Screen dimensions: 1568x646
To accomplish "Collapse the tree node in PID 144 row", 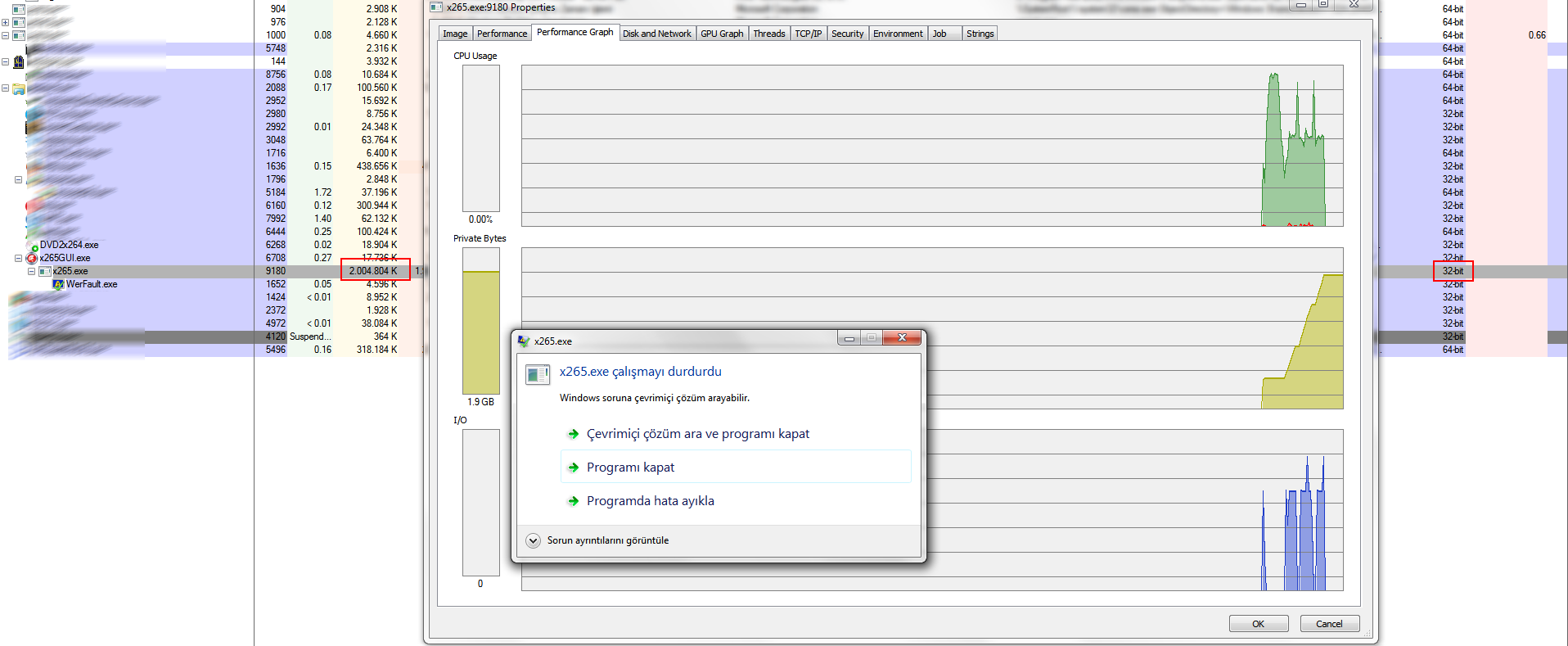I will pyautogui.click(x=5, y=61).
